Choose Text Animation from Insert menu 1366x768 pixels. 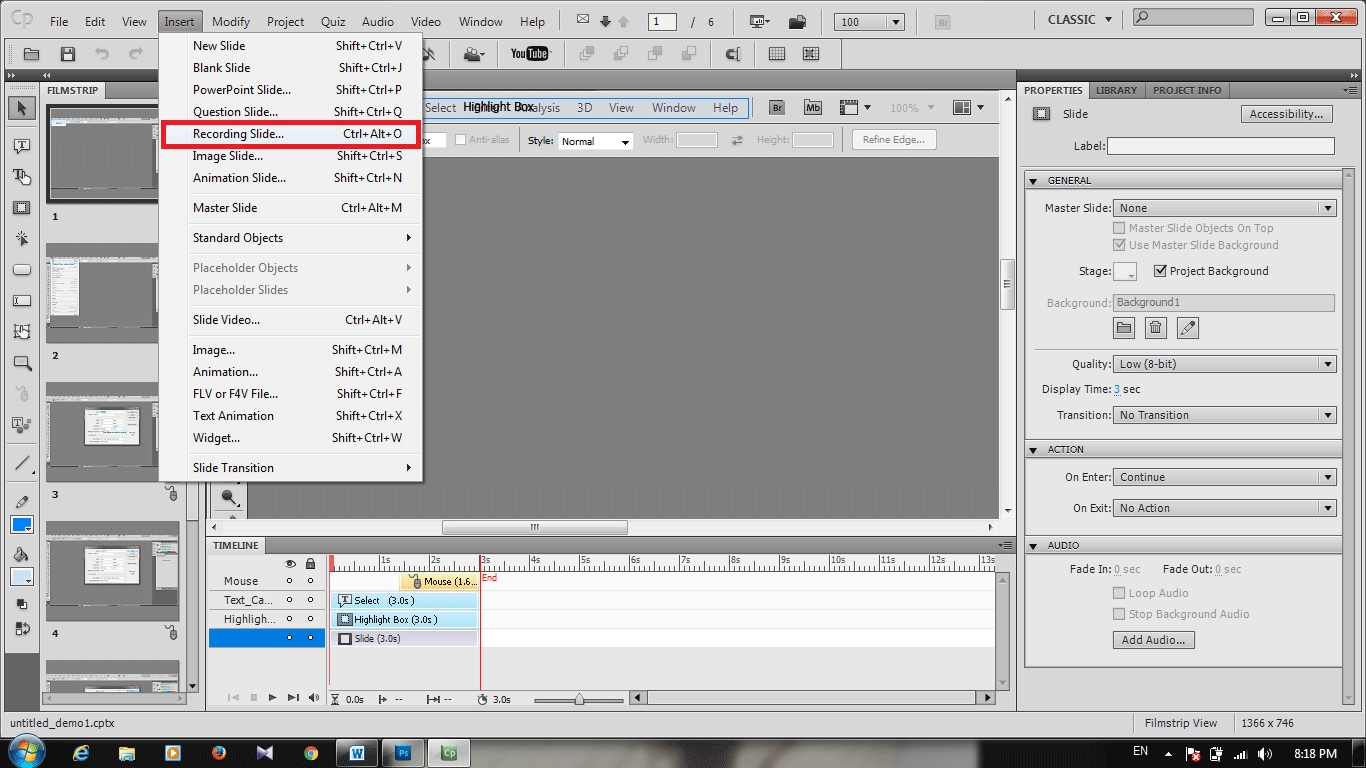(292, 416)
